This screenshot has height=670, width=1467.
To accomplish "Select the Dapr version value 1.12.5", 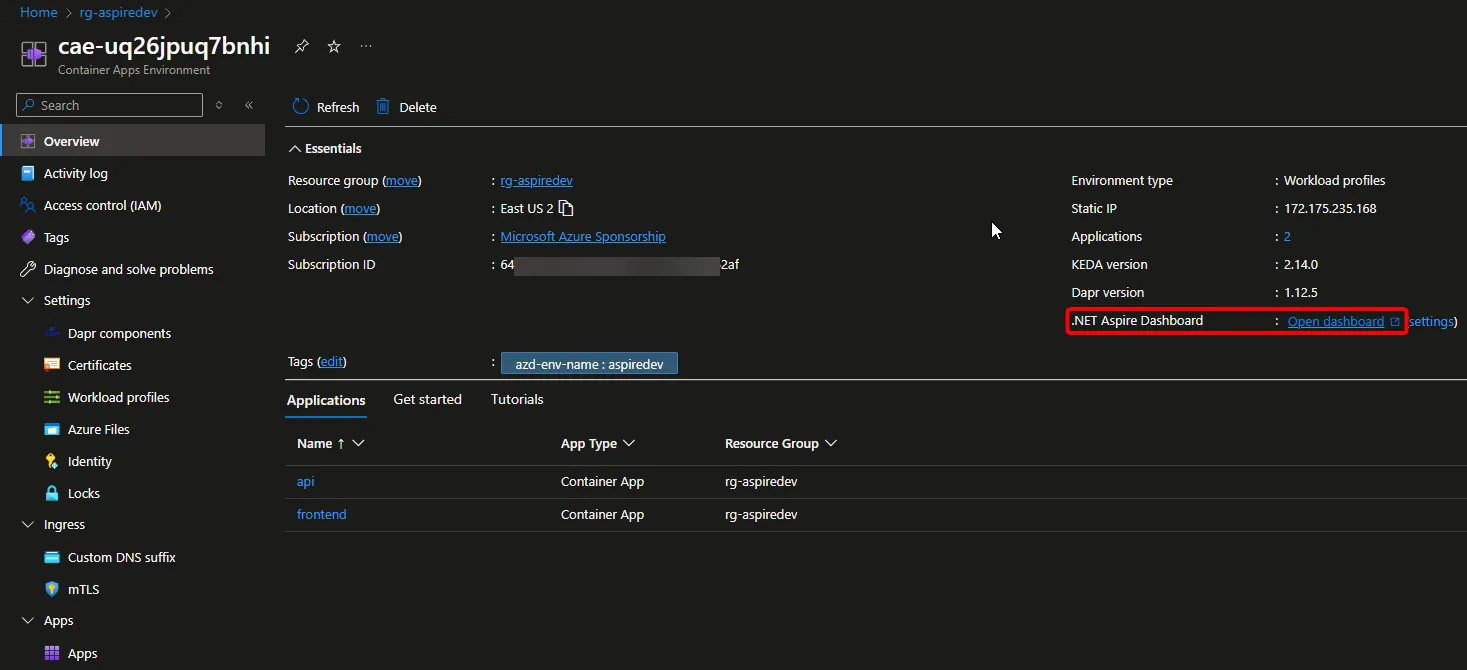I will pyautogui.click(x=1301, y=292).
